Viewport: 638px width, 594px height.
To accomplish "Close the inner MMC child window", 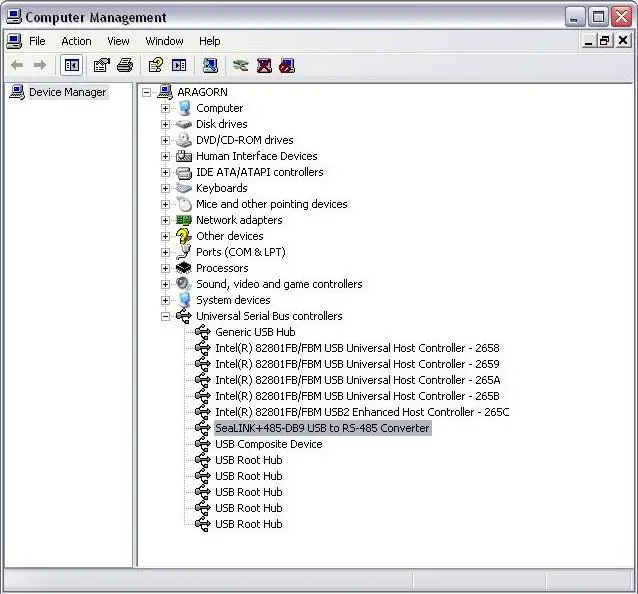I will 623,41.
